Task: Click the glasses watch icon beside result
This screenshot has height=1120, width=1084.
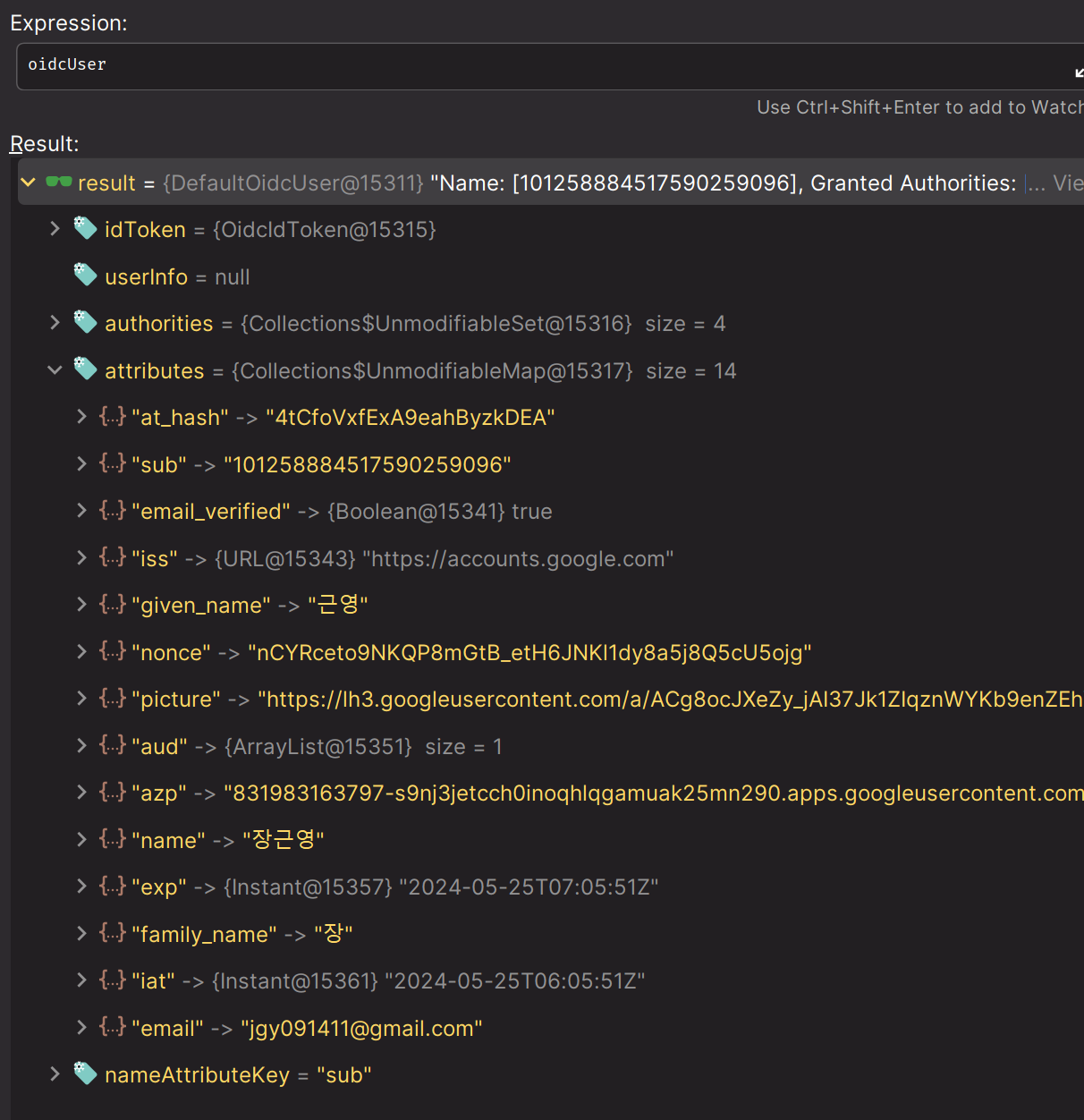Action: [x=59, y=182]
